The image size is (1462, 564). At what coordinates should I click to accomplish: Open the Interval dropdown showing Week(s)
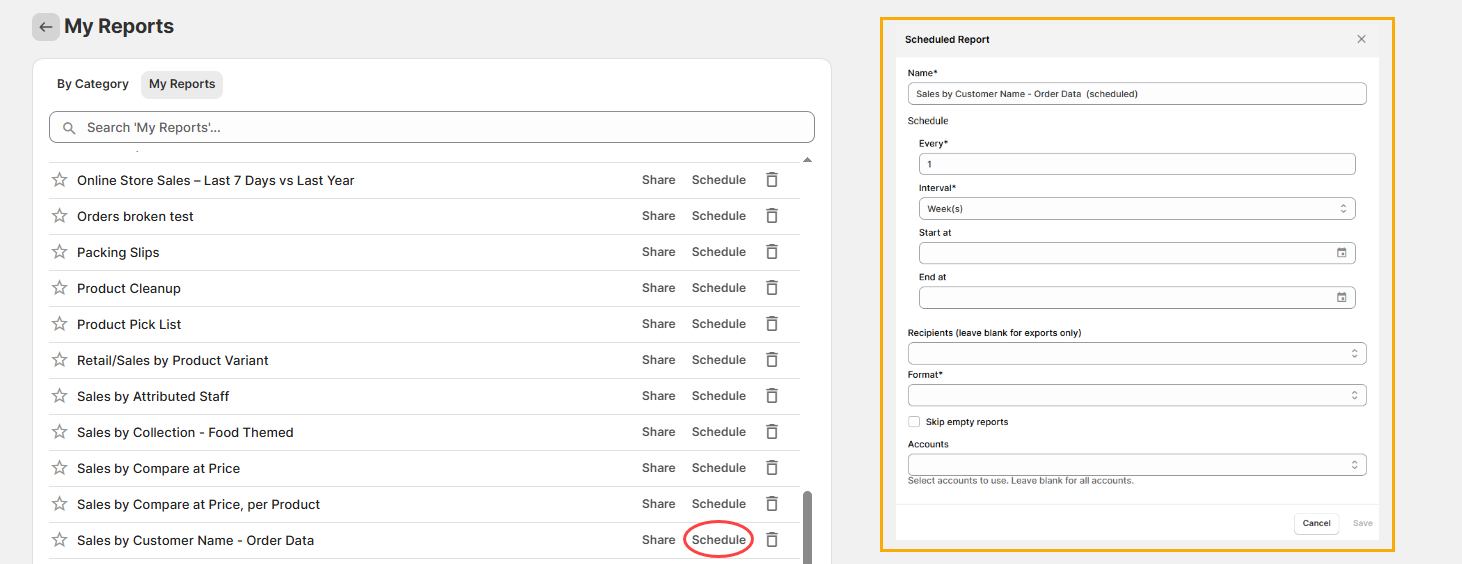tap(1136, 209)
